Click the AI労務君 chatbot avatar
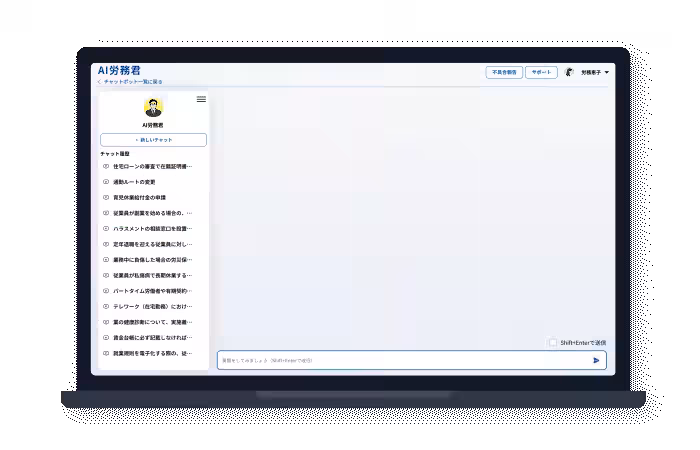 click(x=153, y=108)
